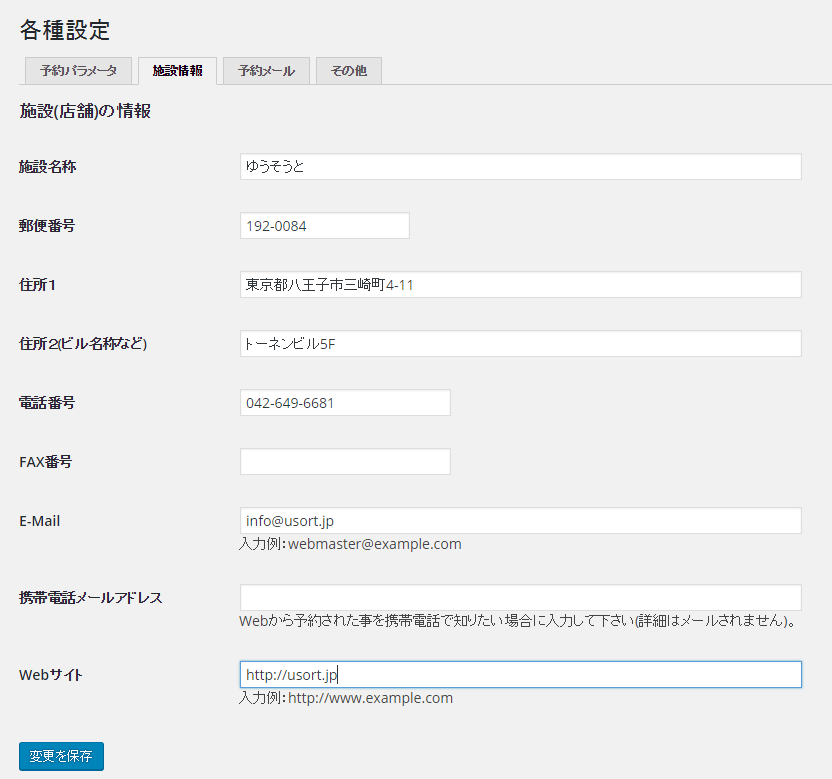Focus the 郵便番号 field showing 192-0084

[324, 226]
